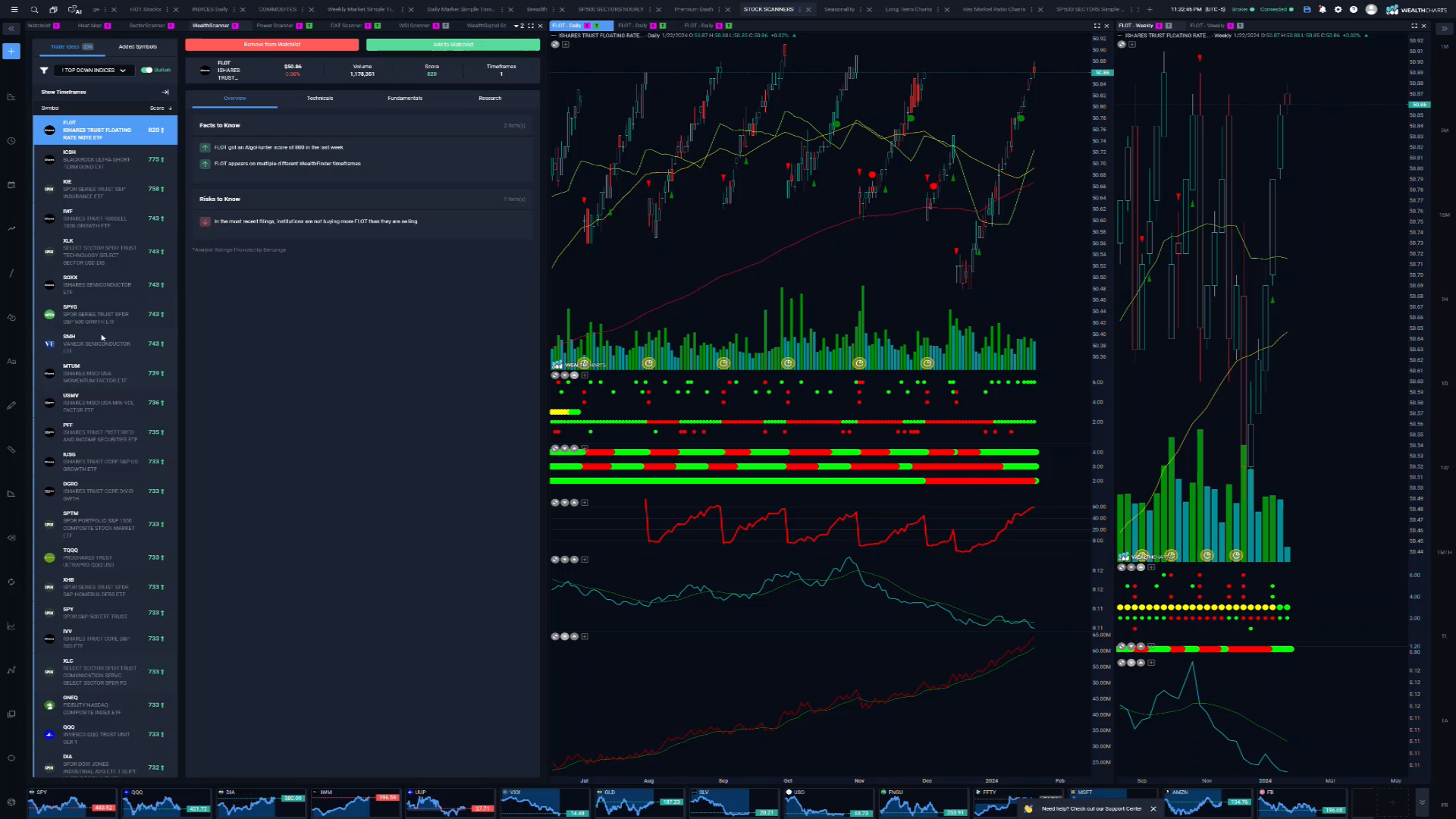Expand right panel with double chevron
This screenshot has width=1456, height=819.
click(1444, 28)
